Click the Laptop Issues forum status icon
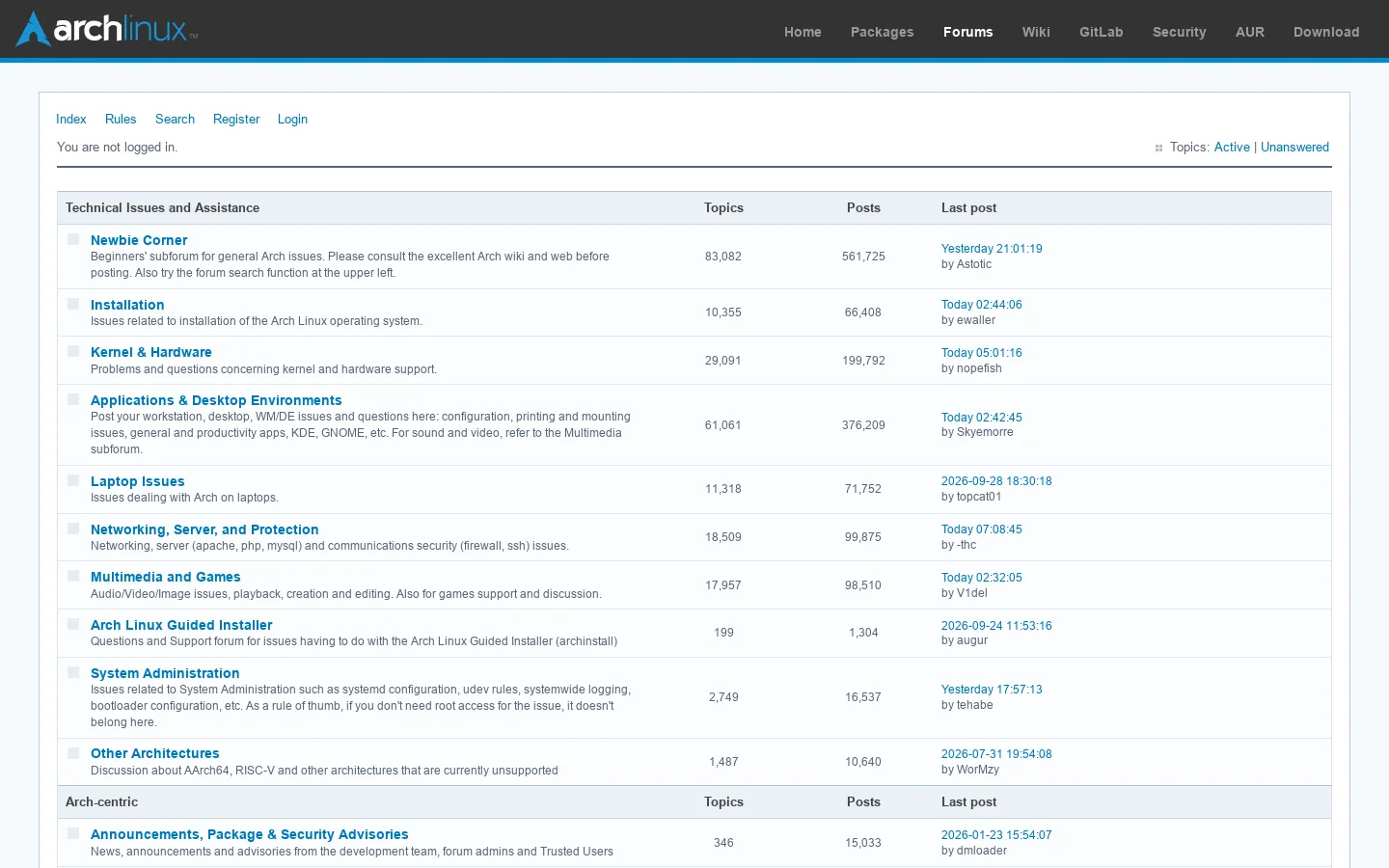Screen dimensions: 1389x868 [x=73, y=480]
